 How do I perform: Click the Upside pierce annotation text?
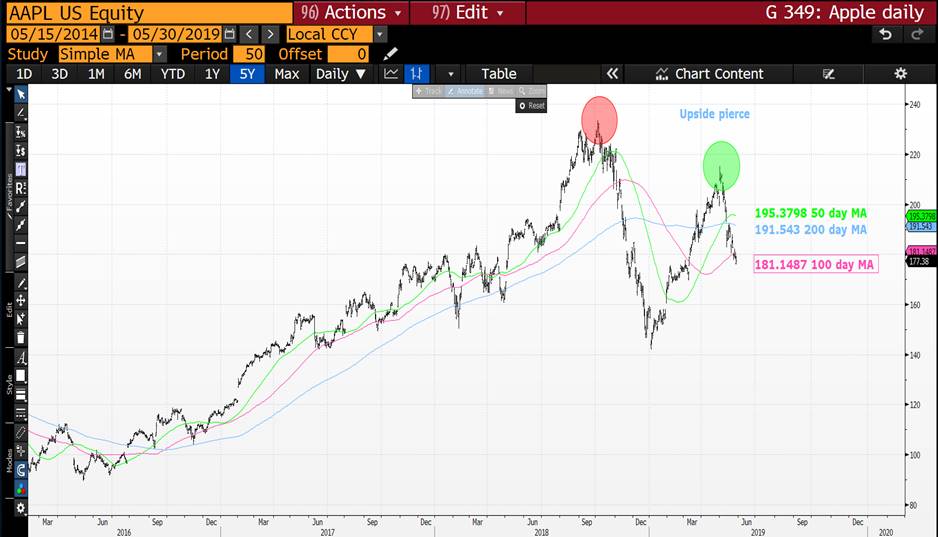[x=714, y=114]
